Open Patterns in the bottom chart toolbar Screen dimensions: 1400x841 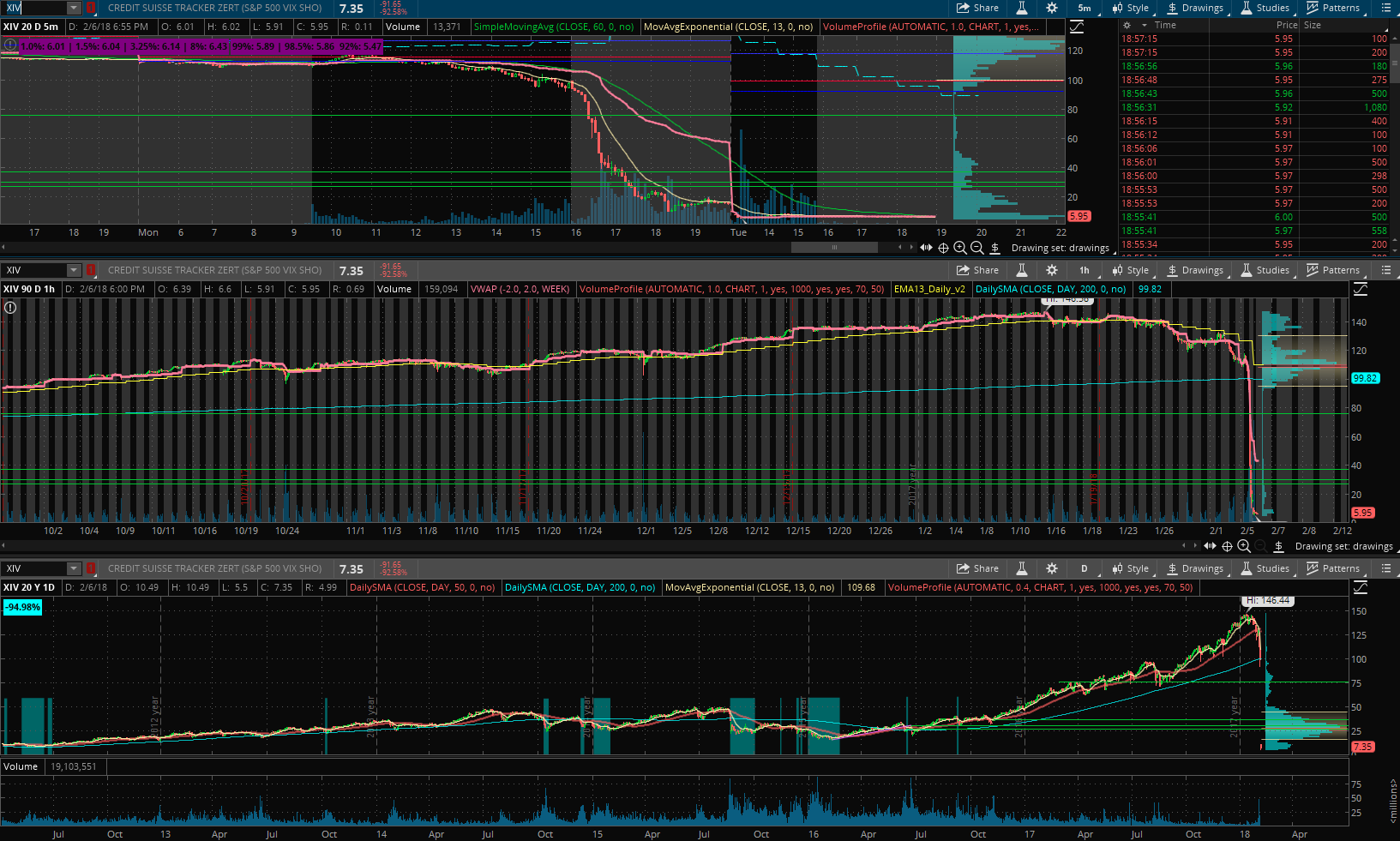(x=1333, y=568)
